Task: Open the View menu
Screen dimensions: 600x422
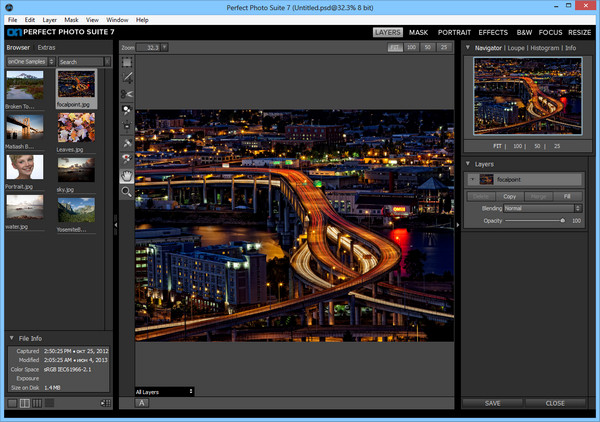Action: [x=92, y=20]
